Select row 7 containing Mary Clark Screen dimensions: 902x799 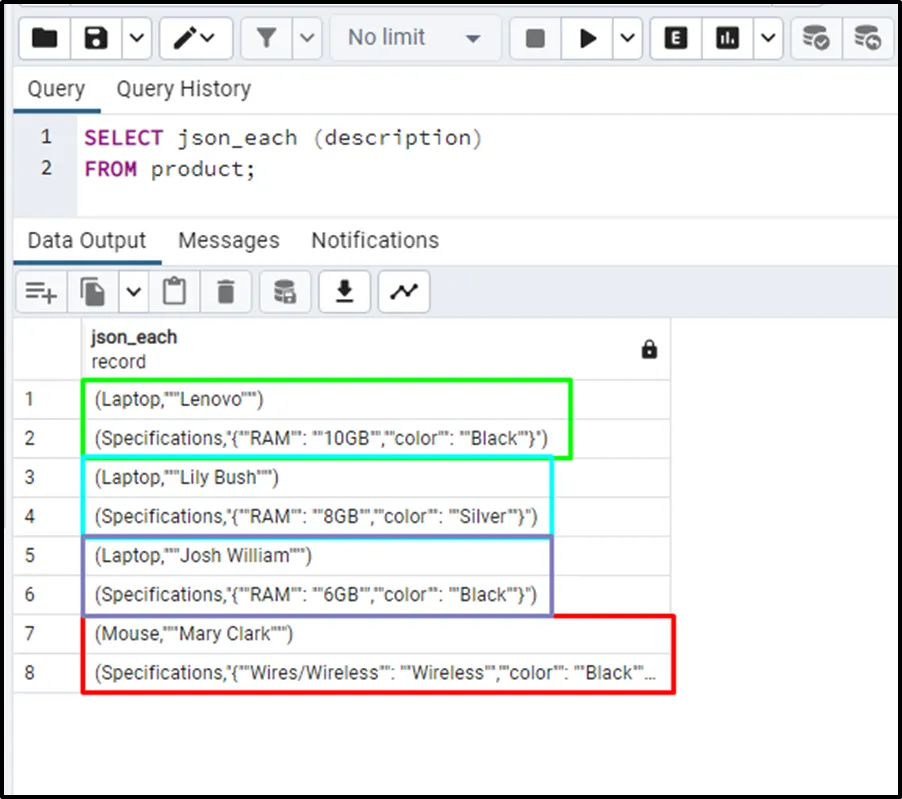(x=194, y=634)
